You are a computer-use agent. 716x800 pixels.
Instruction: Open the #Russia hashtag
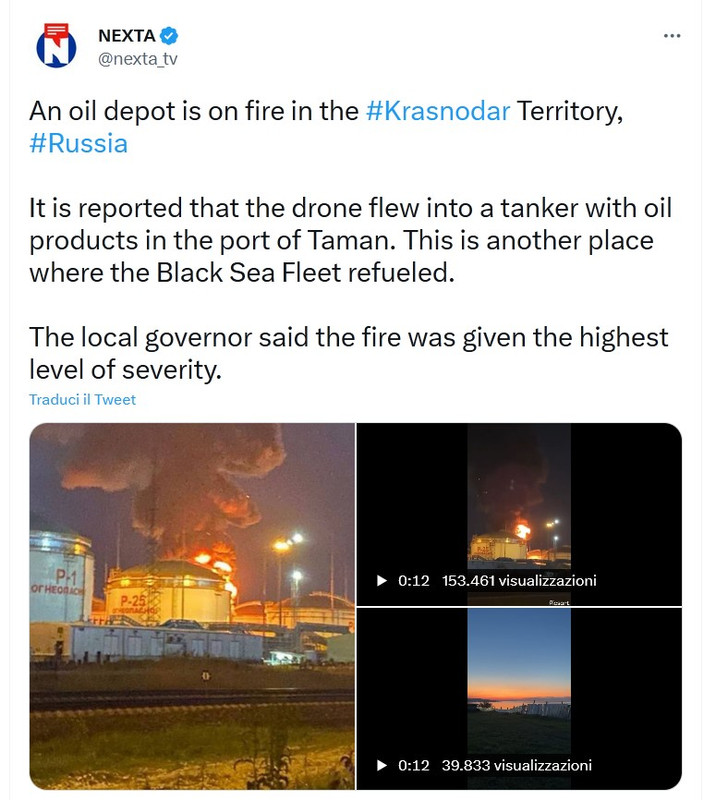(79, 143)
